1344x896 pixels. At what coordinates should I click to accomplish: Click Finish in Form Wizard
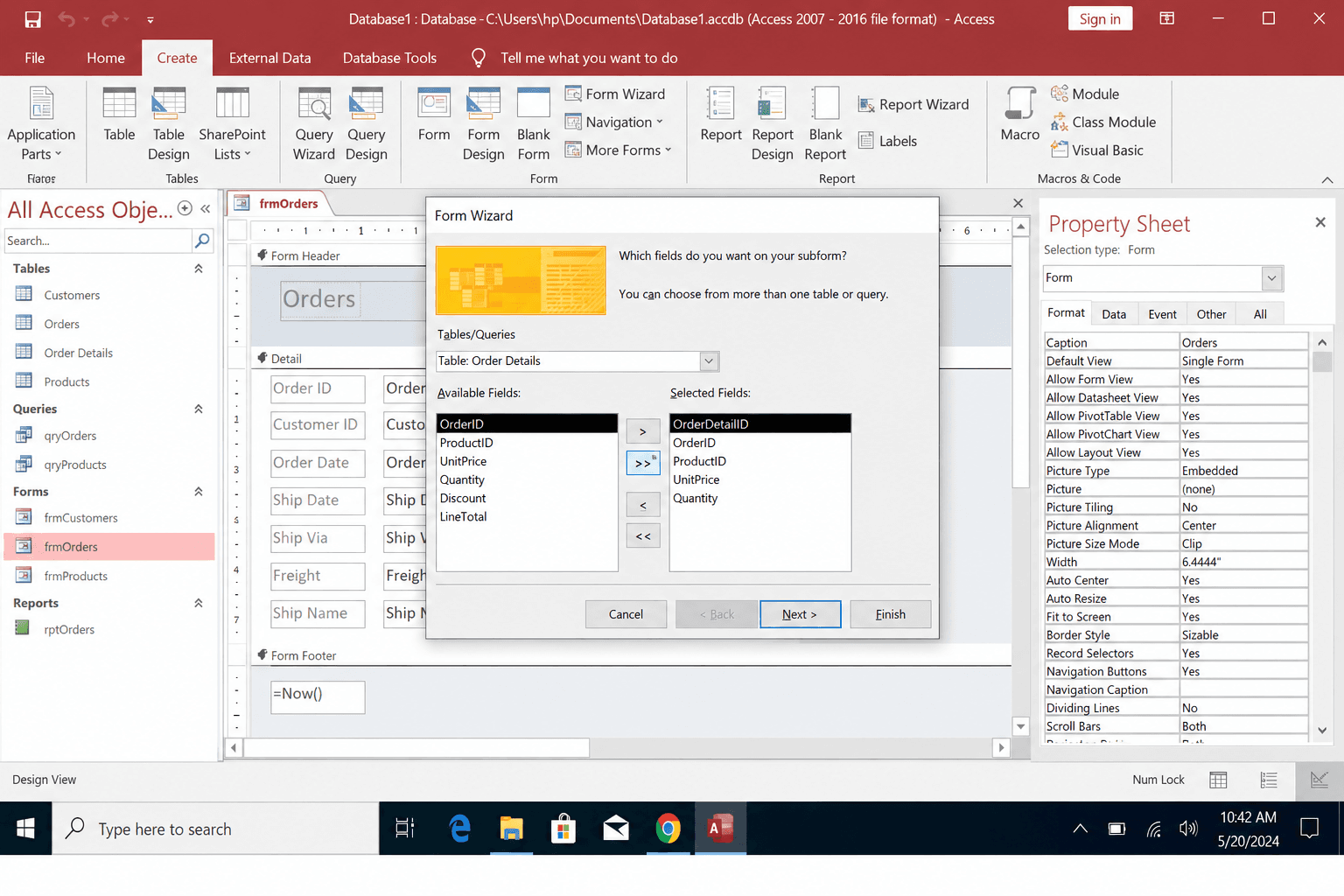(x=890, y=614)
